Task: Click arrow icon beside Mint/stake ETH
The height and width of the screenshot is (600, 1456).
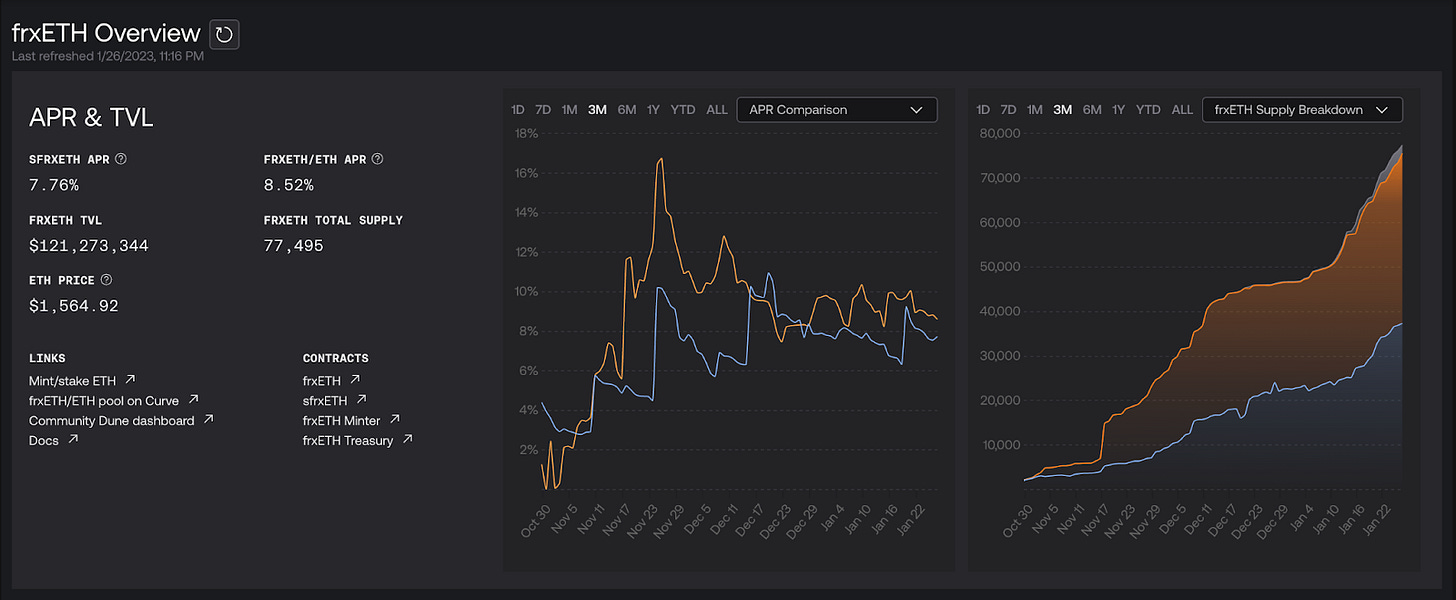Action: click(x=130, y=380)
